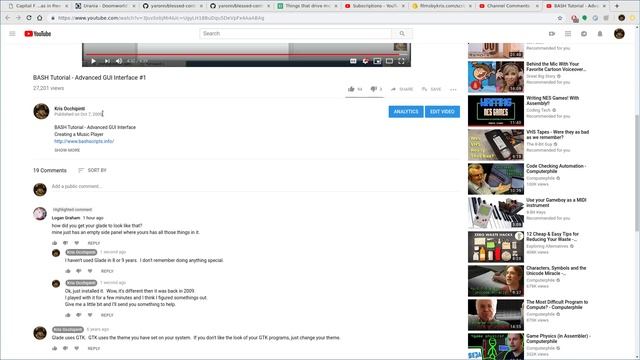Screen dimensions: 640x360
Task: Open "12 Cheap & Easy Tips" video thumbnail
Action: coord(496,247)
